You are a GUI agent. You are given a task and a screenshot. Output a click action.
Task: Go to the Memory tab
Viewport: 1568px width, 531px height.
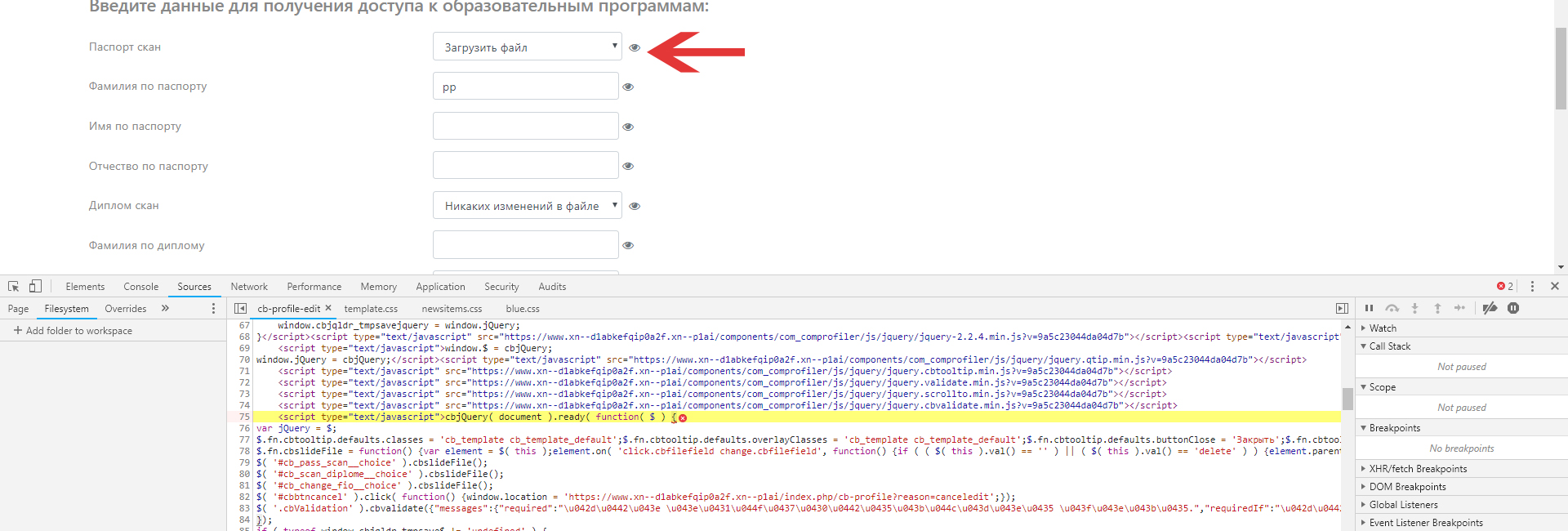click(379, 287)
